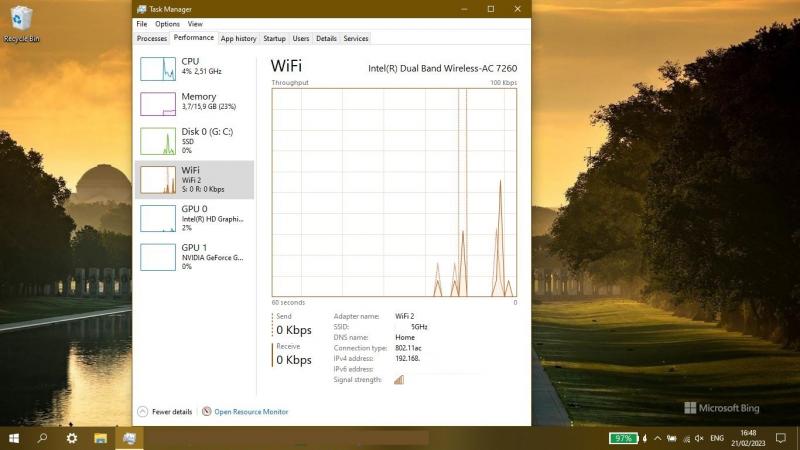The image size is (800, 450).
Task: Open the File menu
Action: pos(142,24)
